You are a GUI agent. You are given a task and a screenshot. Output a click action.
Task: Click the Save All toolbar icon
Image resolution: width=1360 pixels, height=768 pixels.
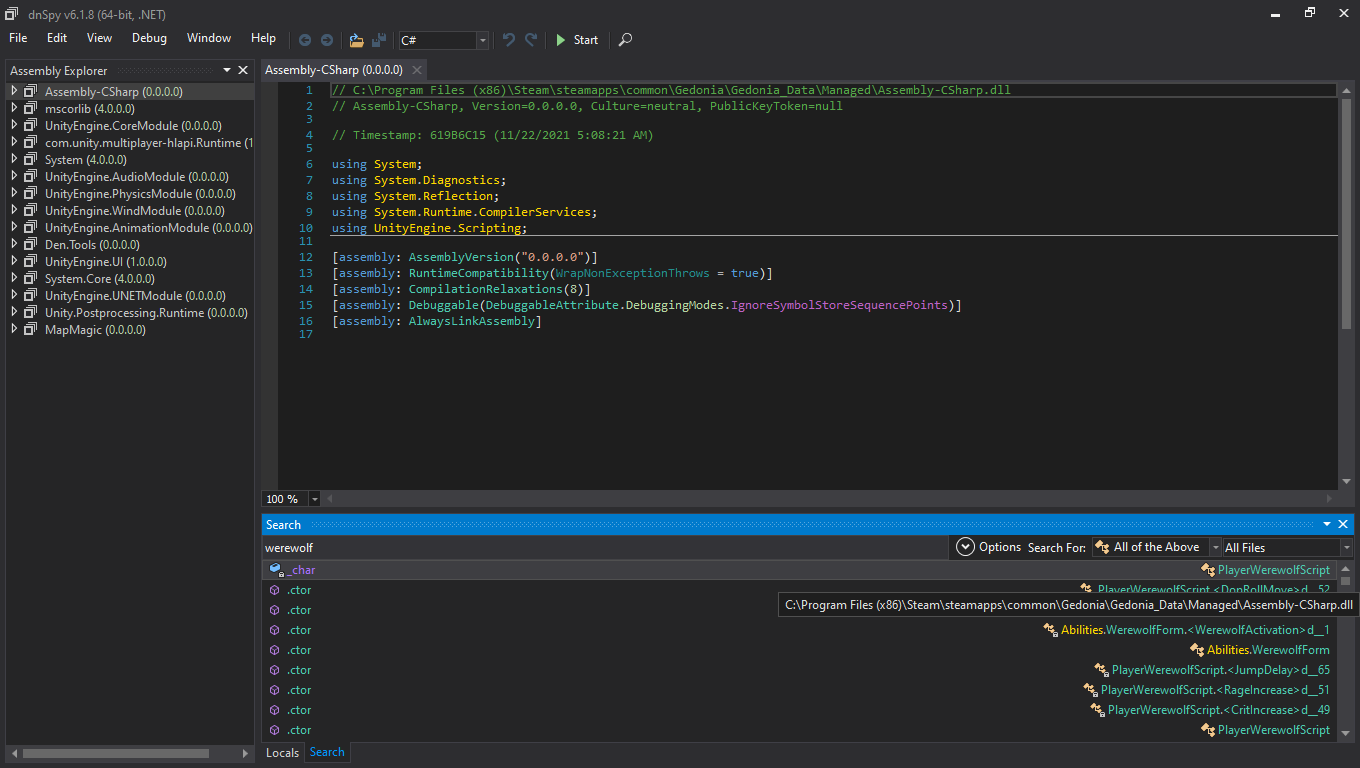379,40
